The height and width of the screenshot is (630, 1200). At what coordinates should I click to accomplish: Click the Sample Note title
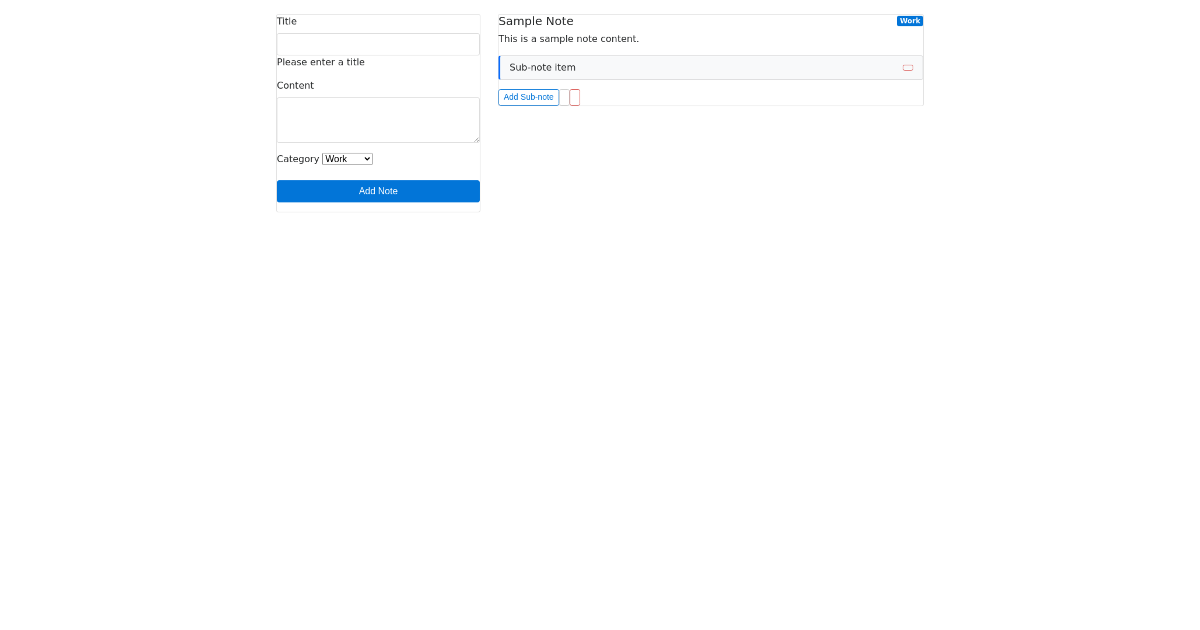tap(536, 20)
